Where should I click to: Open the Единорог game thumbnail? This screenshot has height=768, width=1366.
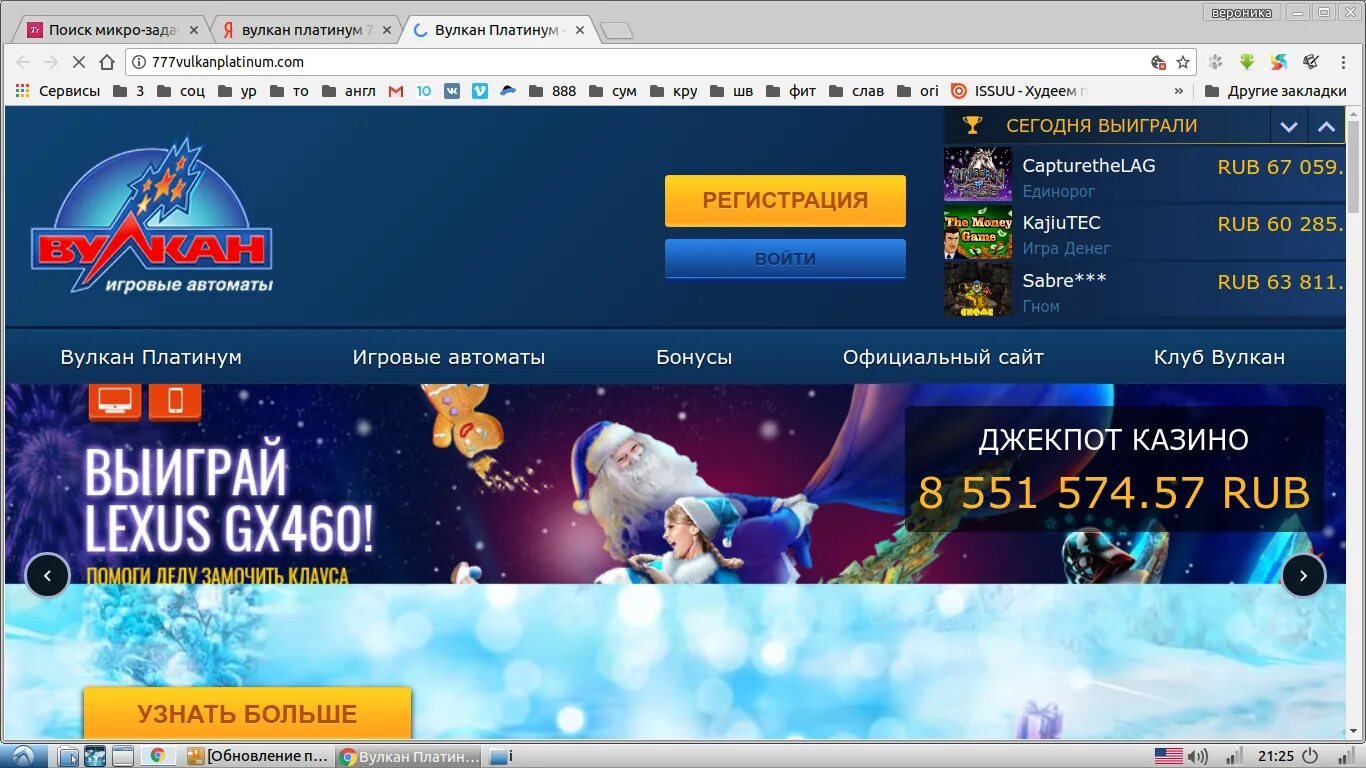978,174
